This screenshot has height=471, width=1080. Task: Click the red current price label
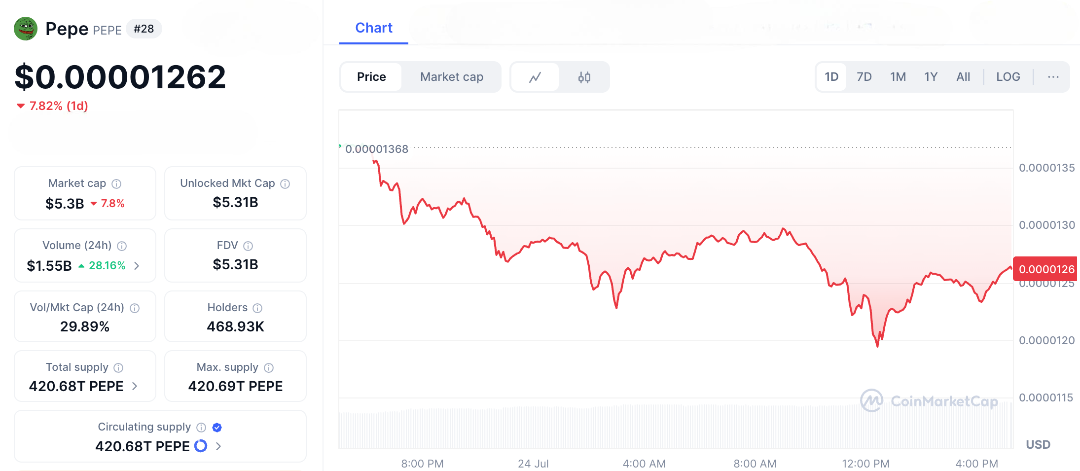tap(1044, 268)
